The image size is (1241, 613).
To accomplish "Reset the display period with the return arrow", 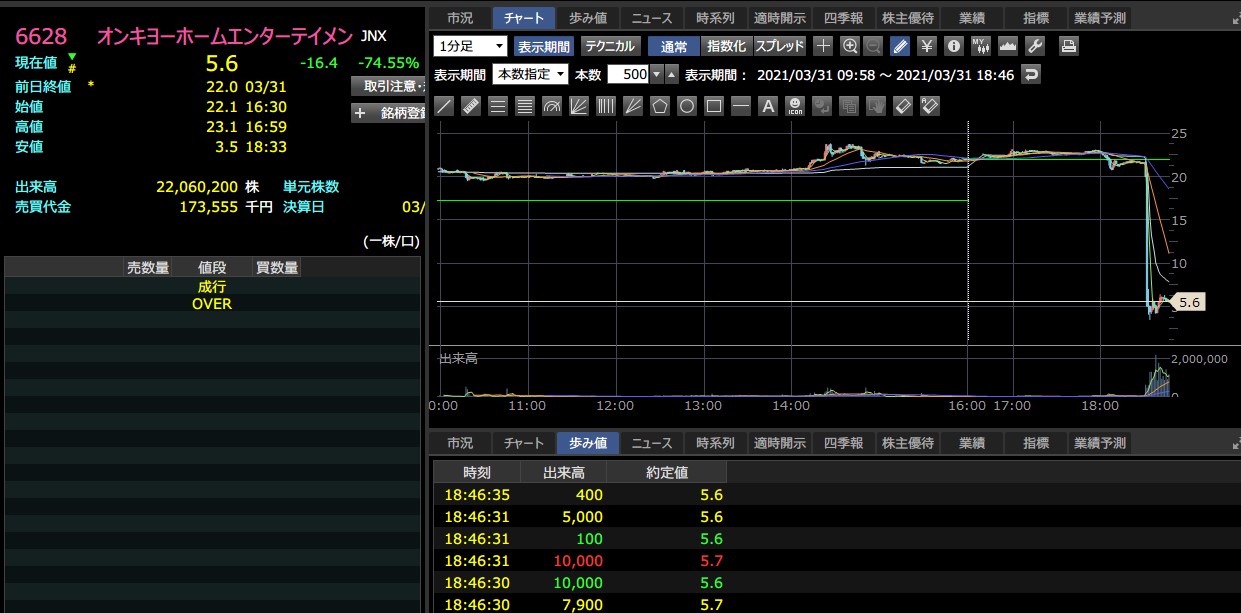I will [1031, 74].
